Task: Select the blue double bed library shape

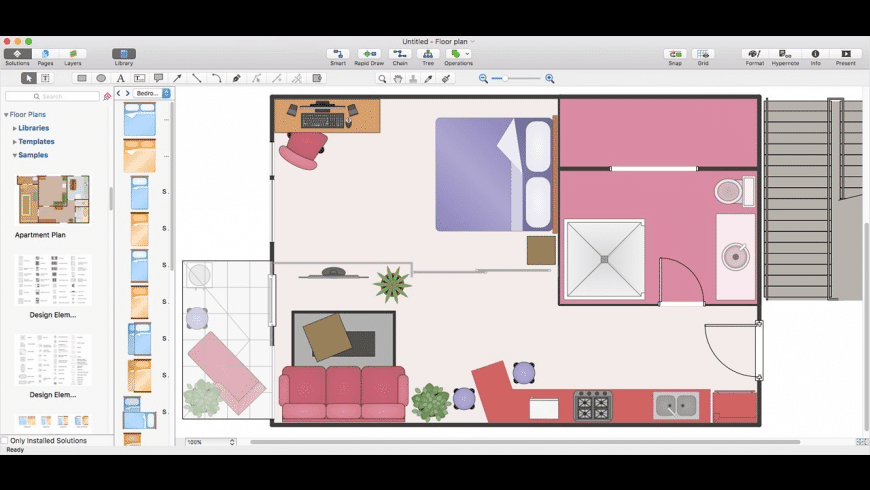Action: point(140,119)
